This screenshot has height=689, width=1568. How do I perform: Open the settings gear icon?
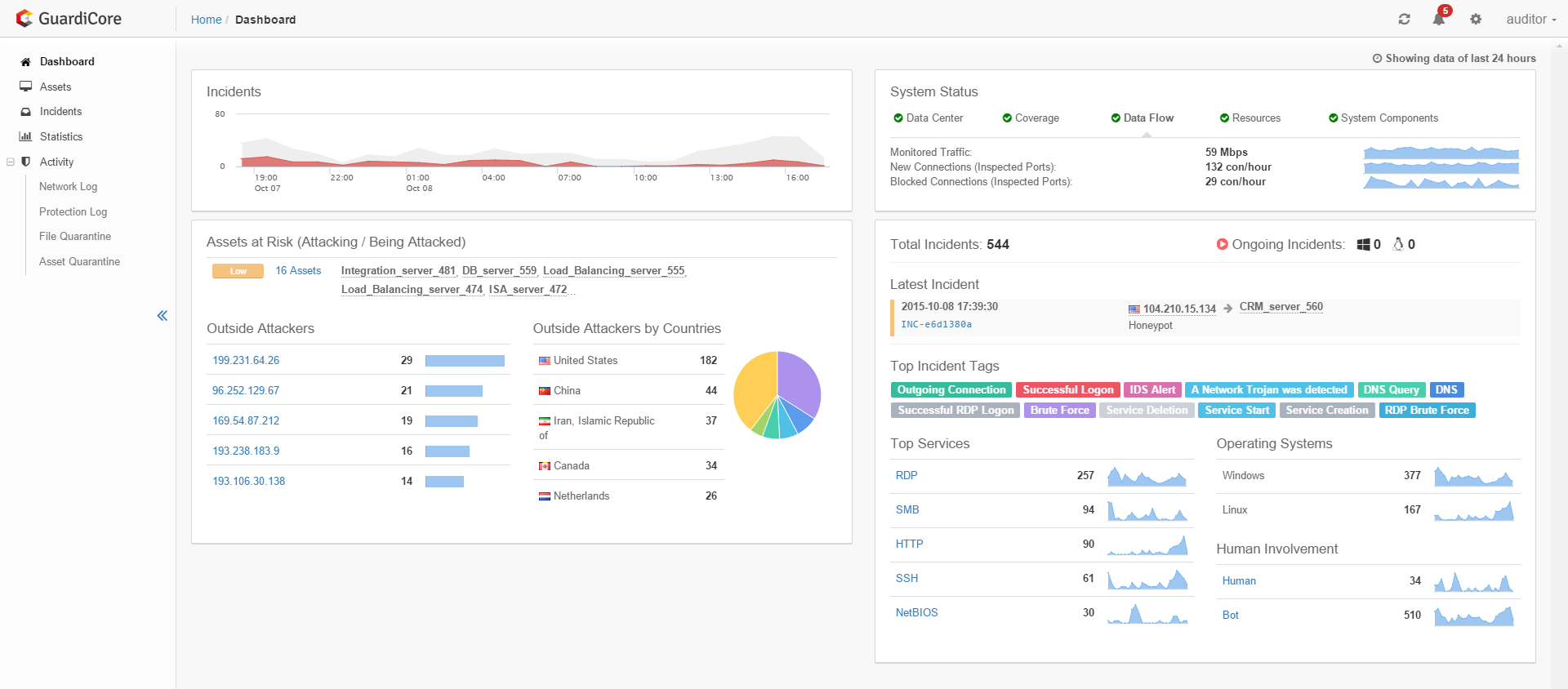[x=1476, y=19]
